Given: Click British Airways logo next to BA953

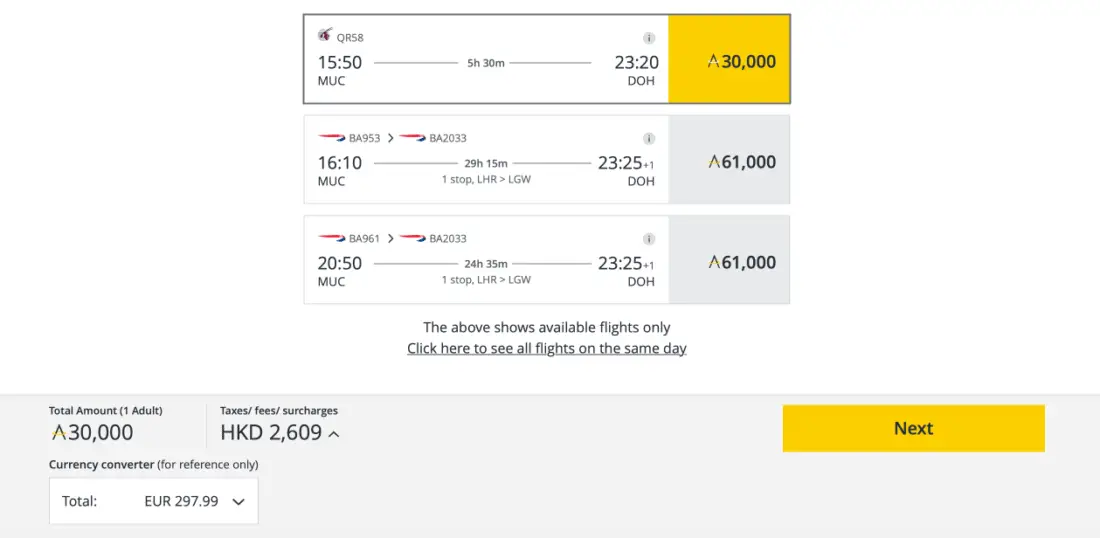Looking at the screenshot, I should pyautogui.click(x=331, y=138).
